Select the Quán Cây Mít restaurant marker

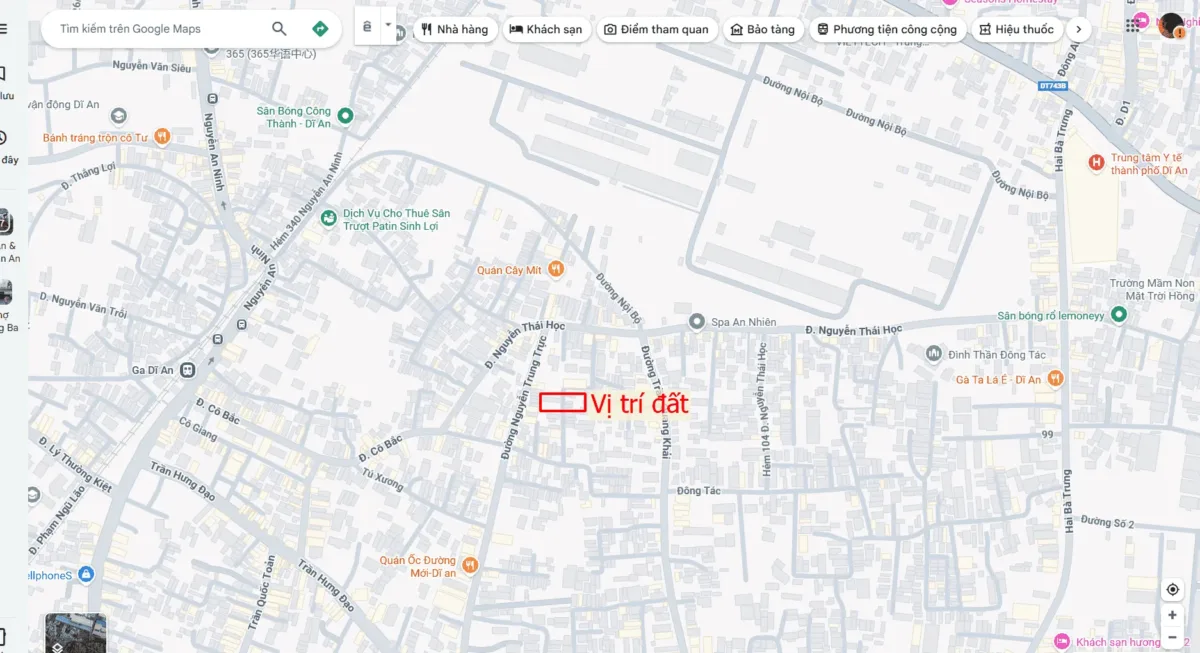coord(556,269)
